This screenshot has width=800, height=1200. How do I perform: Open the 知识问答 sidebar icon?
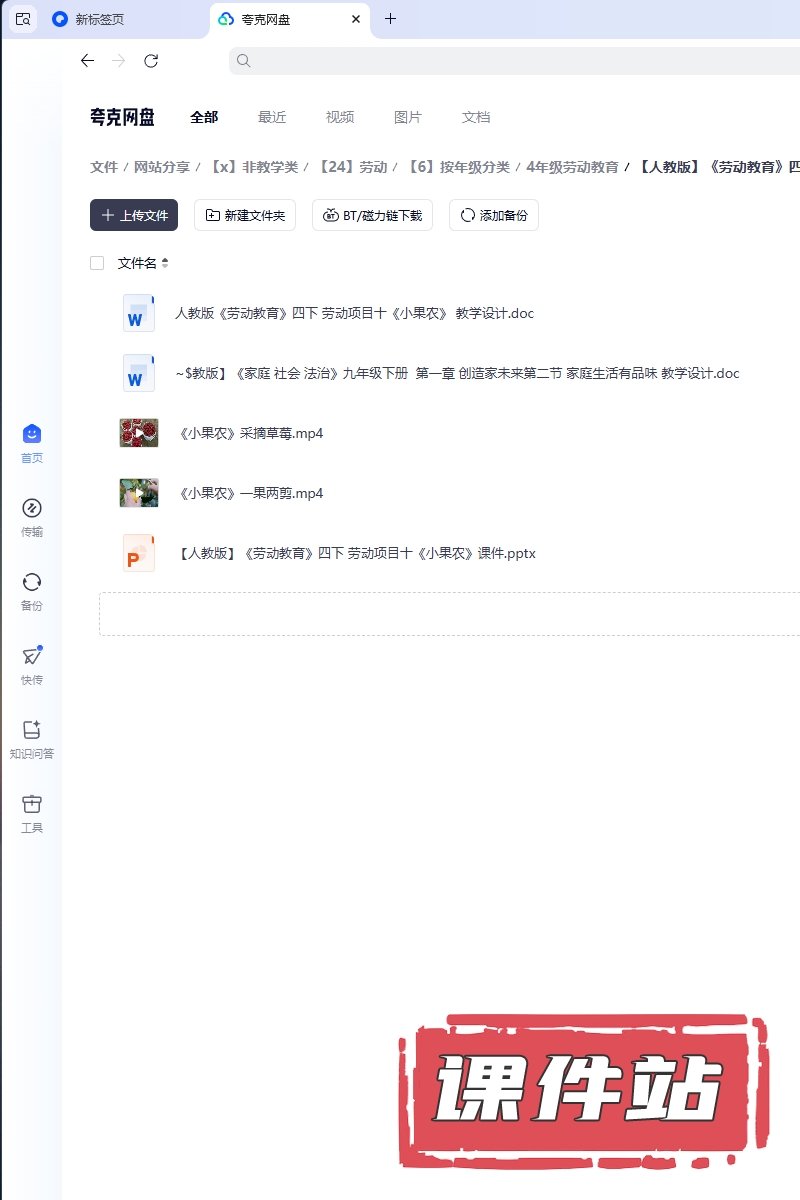tap(32, 730)
